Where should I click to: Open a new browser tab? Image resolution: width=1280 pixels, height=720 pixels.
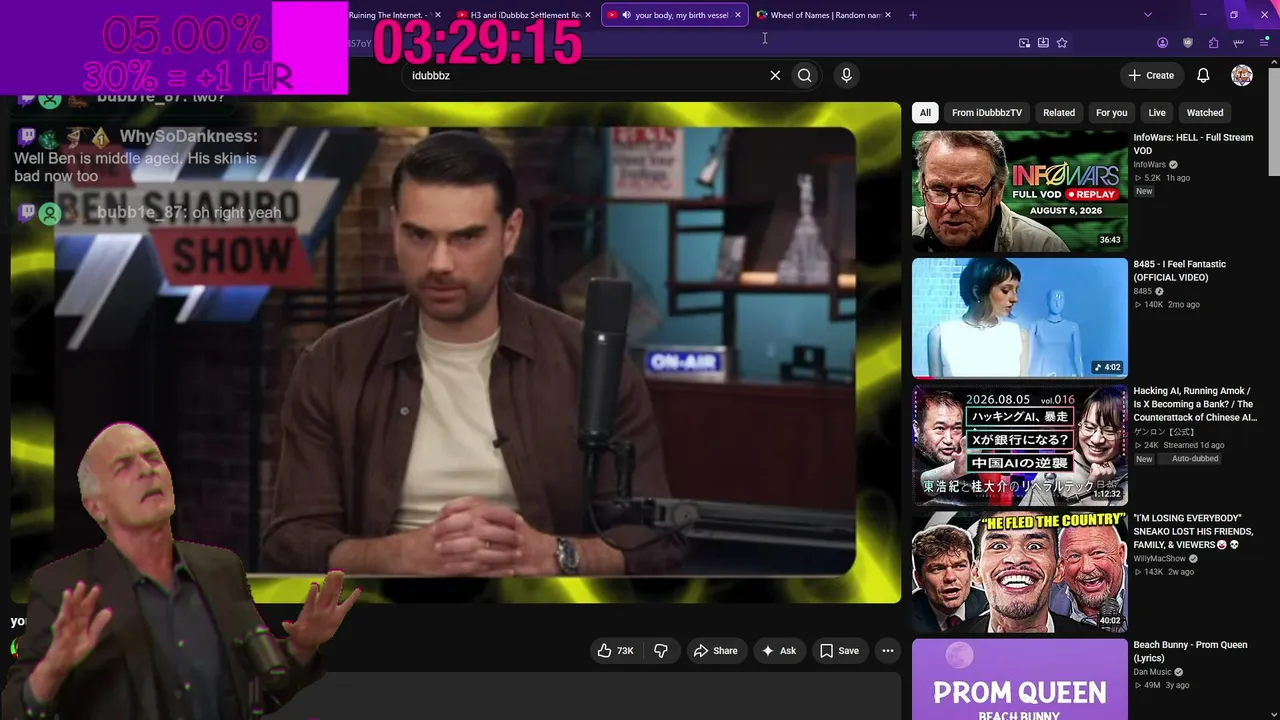point(914,15)
